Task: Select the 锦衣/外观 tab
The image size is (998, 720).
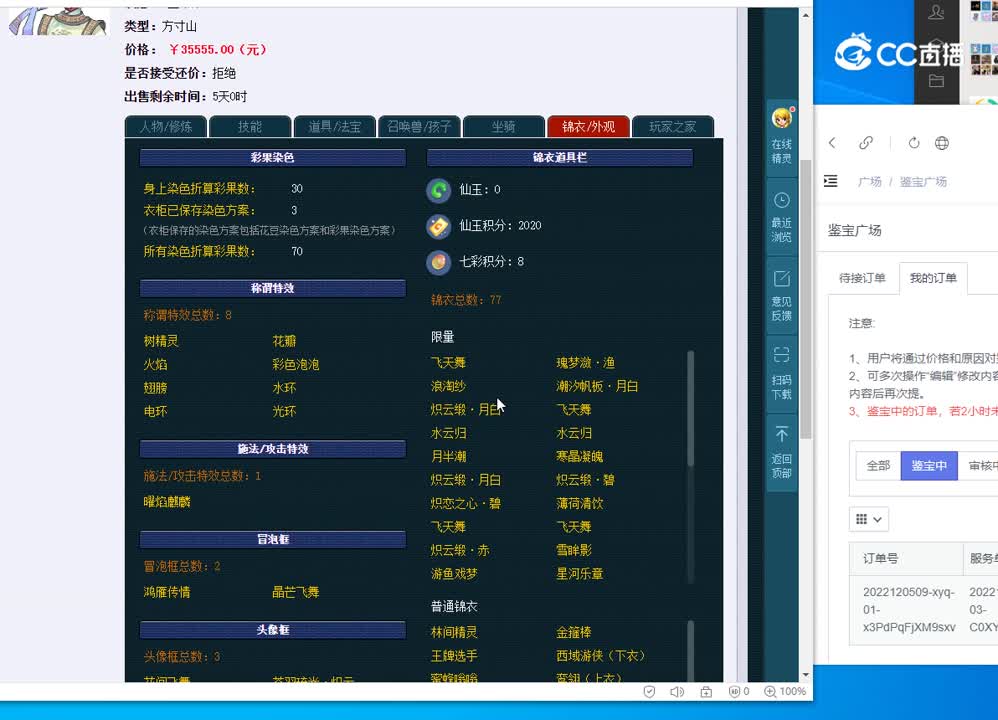Action: (x=589, y=127)
